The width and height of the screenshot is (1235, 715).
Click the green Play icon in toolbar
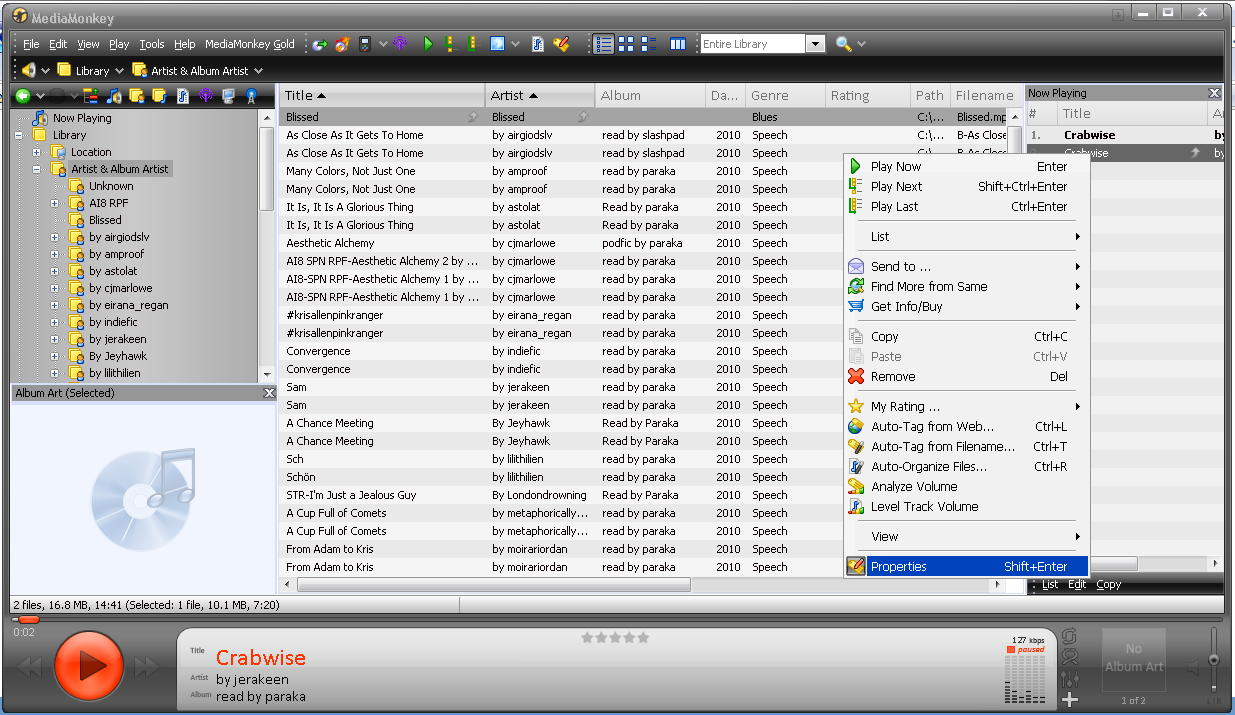(428, 44)
